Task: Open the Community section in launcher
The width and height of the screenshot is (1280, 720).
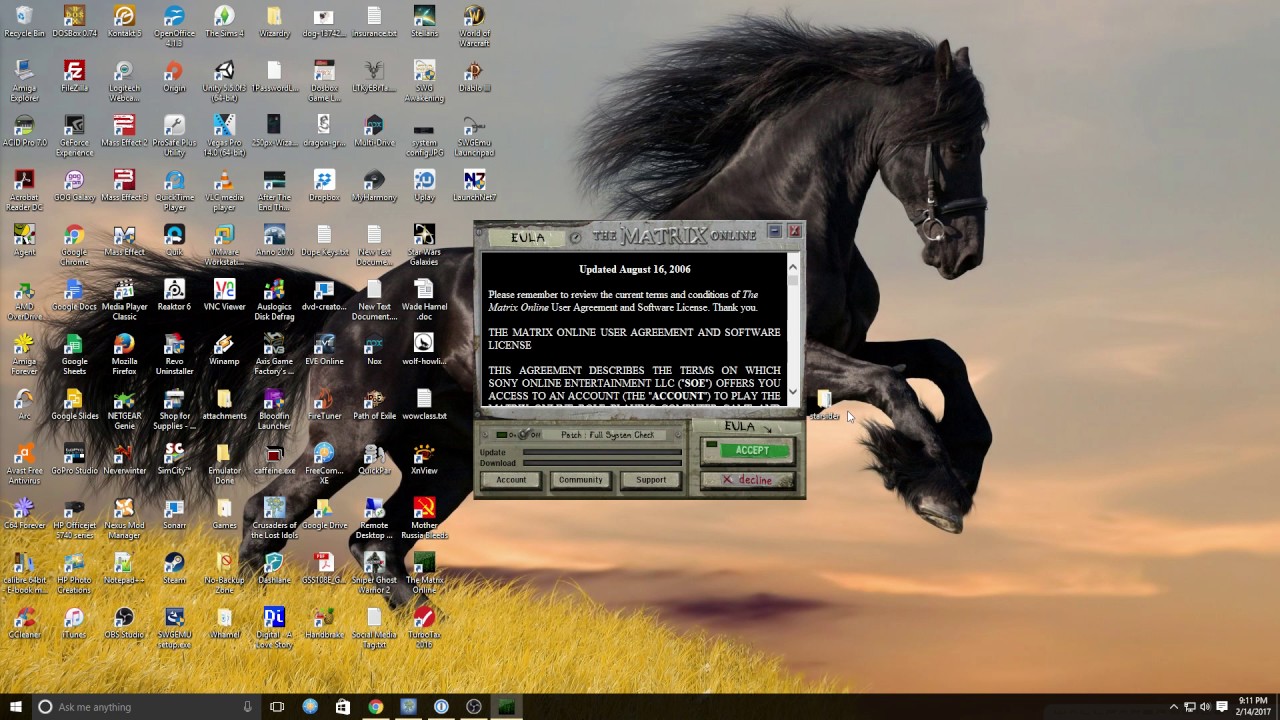Action: [x=580, y=480]
